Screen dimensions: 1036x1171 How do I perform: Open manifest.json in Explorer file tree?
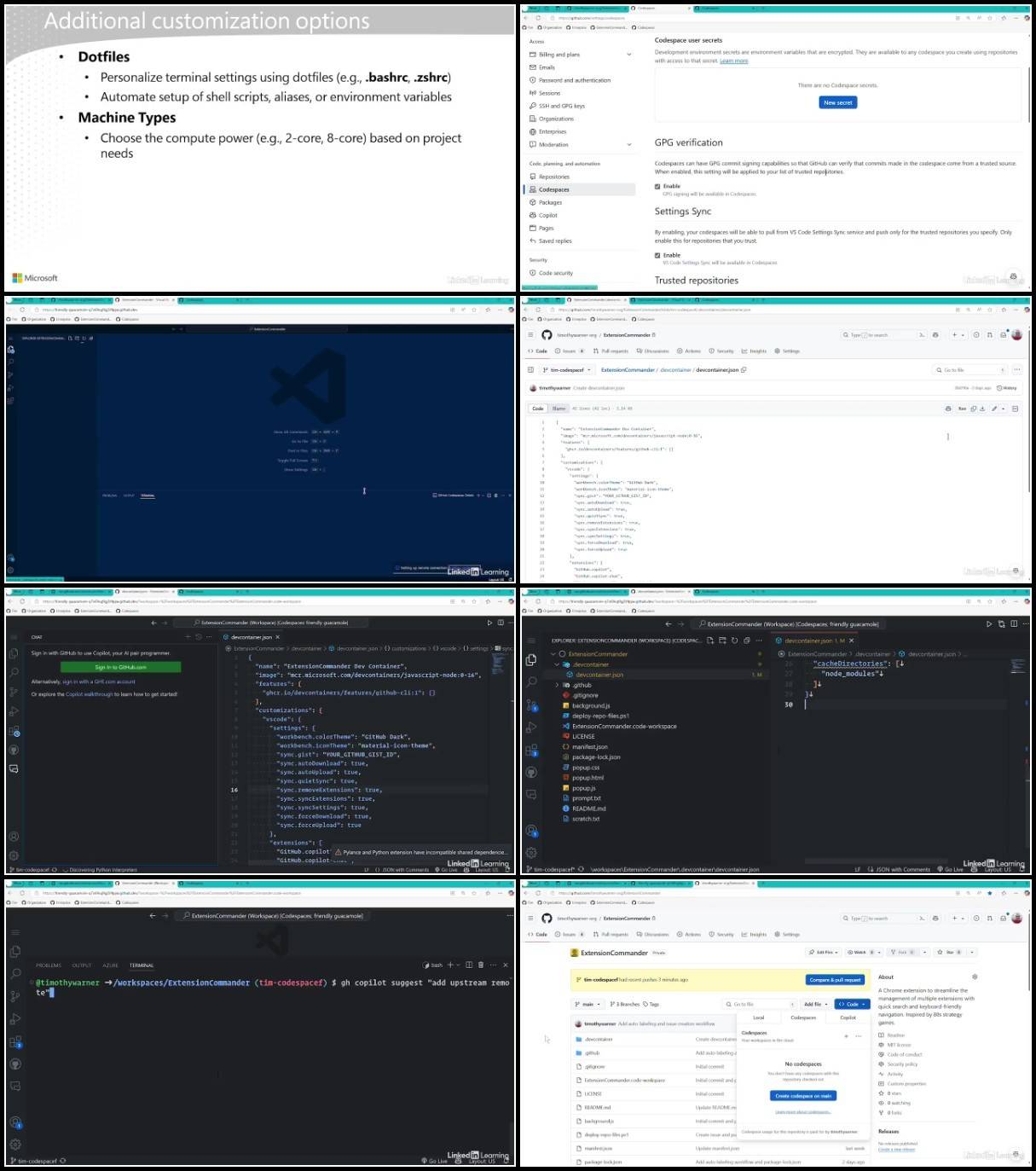(590, 747)
